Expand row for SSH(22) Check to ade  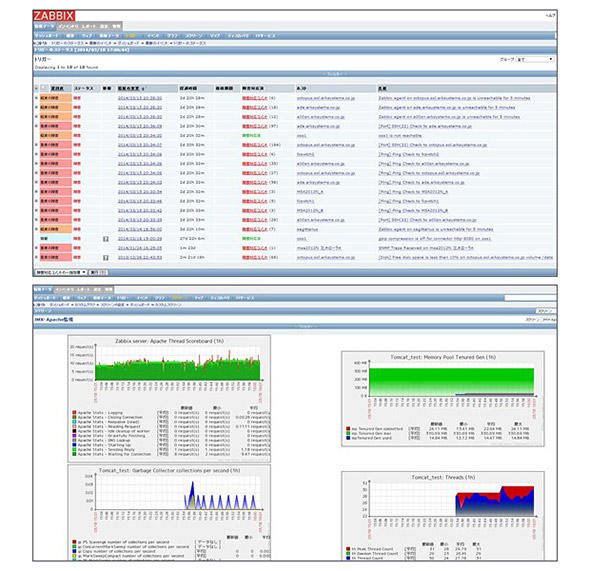(x=36, y=126)
